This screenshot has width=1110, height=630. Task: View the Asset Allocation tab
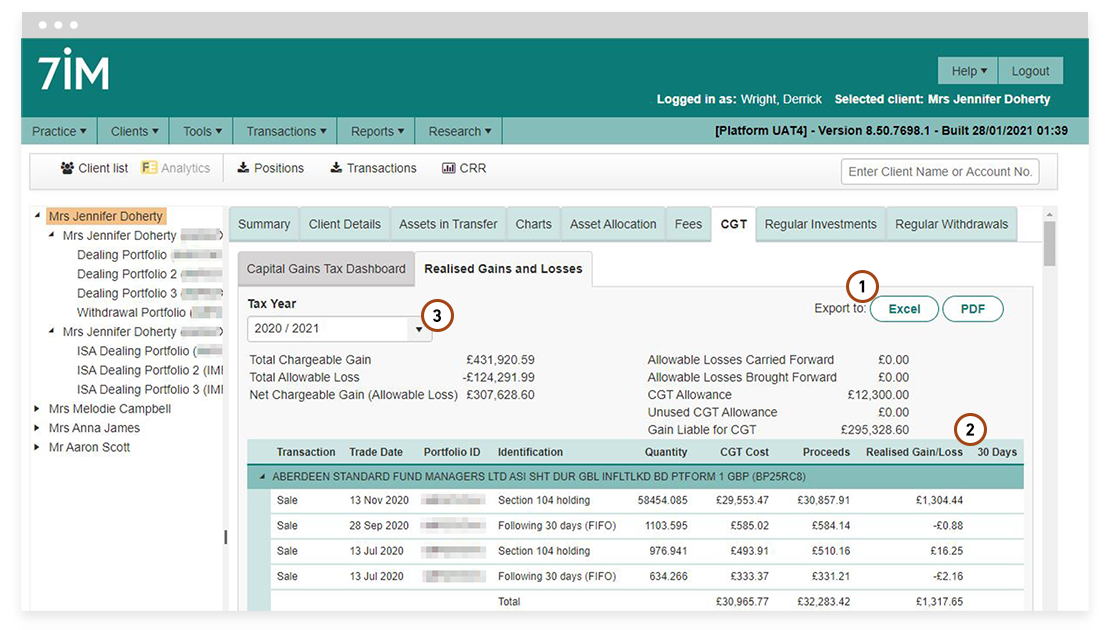(613, 224)
